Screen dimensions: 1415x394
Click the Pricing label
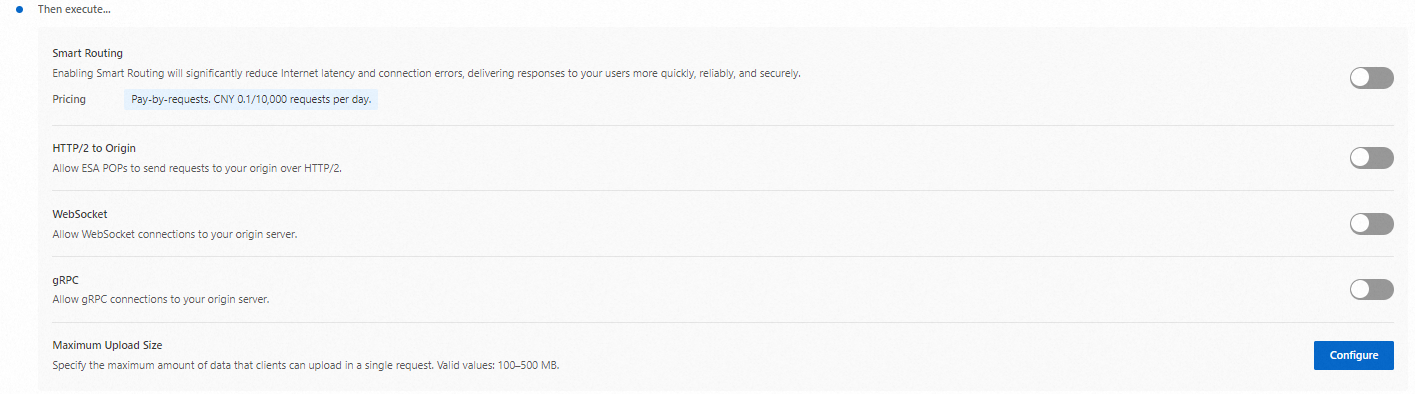pos(69,99)
